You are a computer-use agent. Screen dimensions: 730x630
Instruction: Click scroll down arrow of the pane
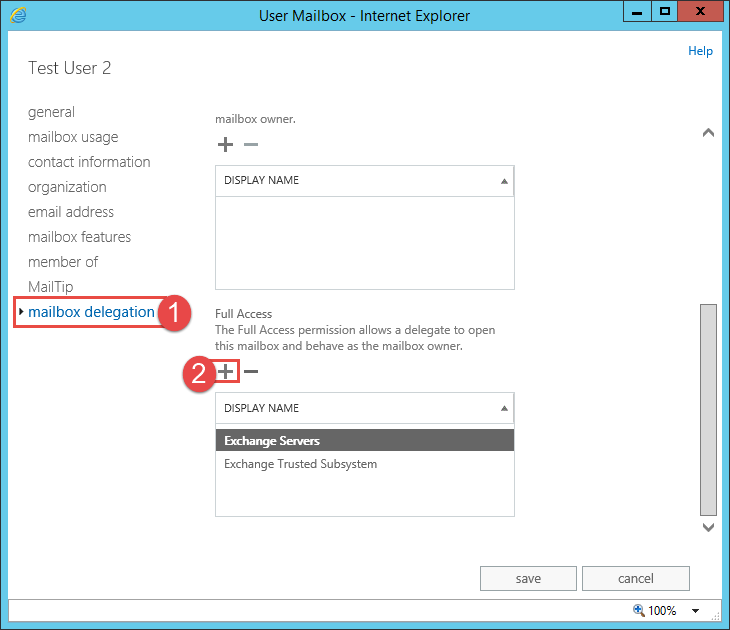coord(708,528)
